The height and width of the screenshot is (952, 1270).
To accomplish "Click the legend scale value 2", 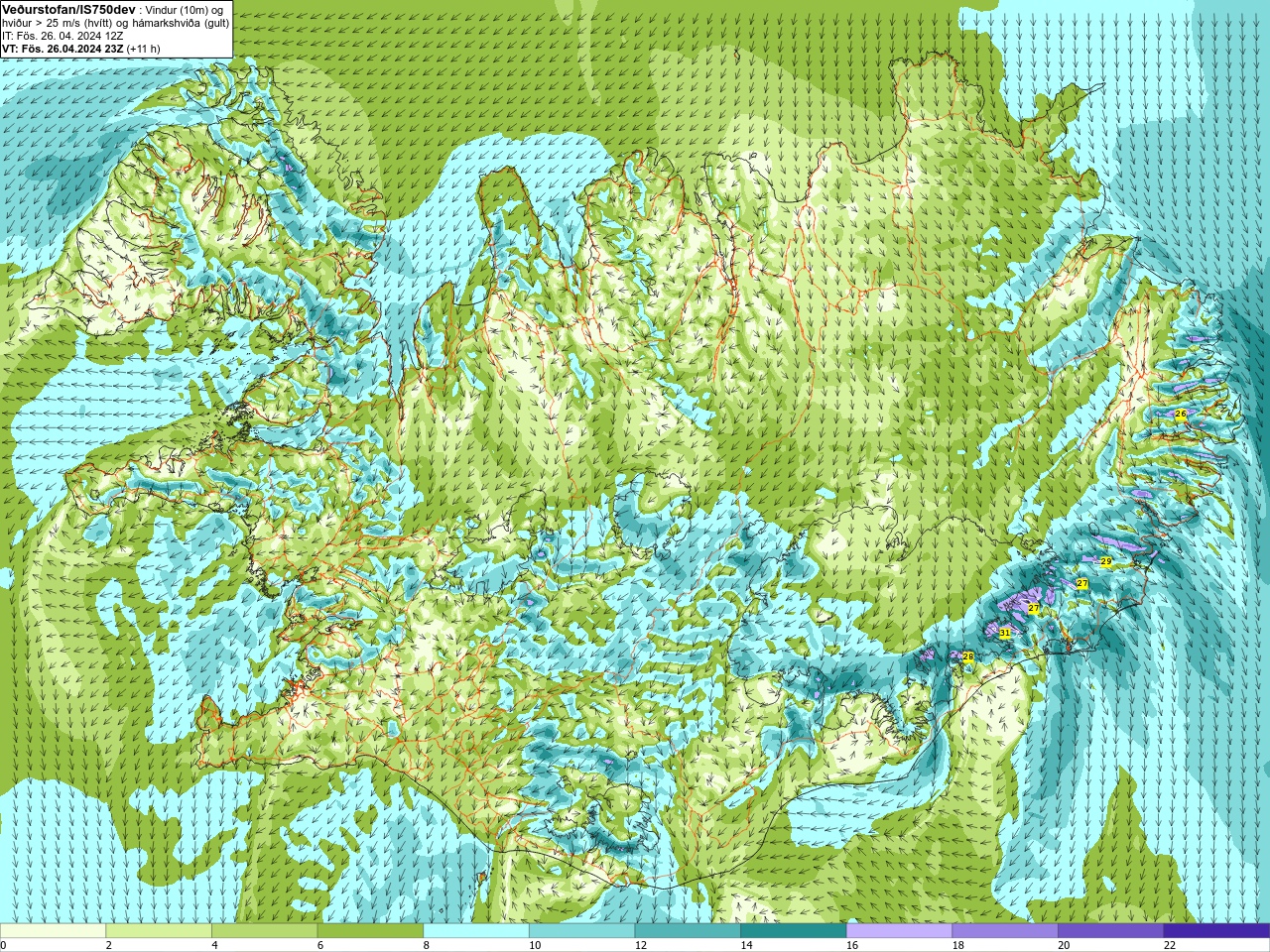I will pyautogui.click(x=109, y=945).
